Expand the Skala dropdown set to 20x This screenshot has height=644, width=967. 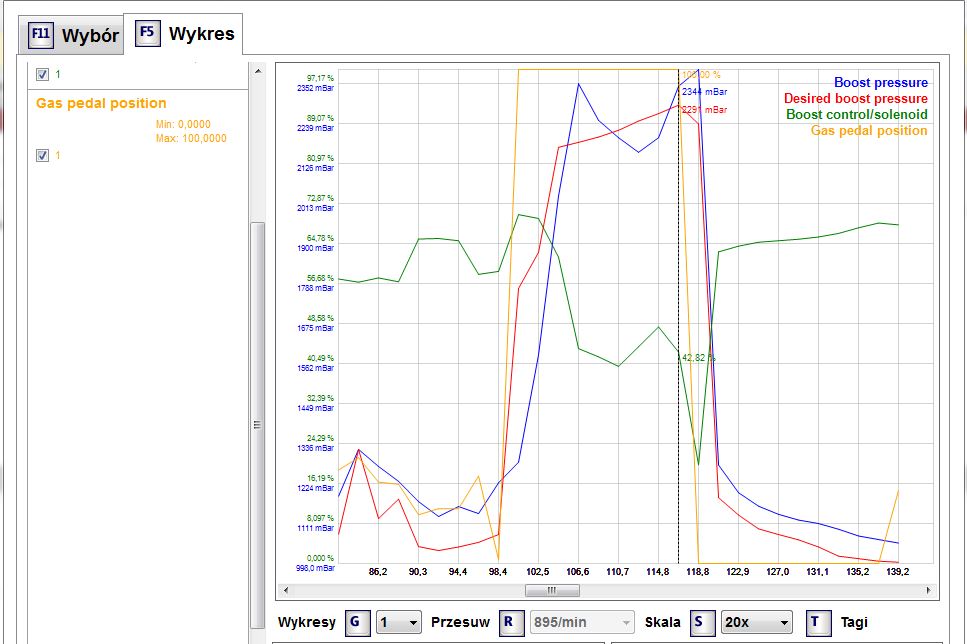coord(756,622)
